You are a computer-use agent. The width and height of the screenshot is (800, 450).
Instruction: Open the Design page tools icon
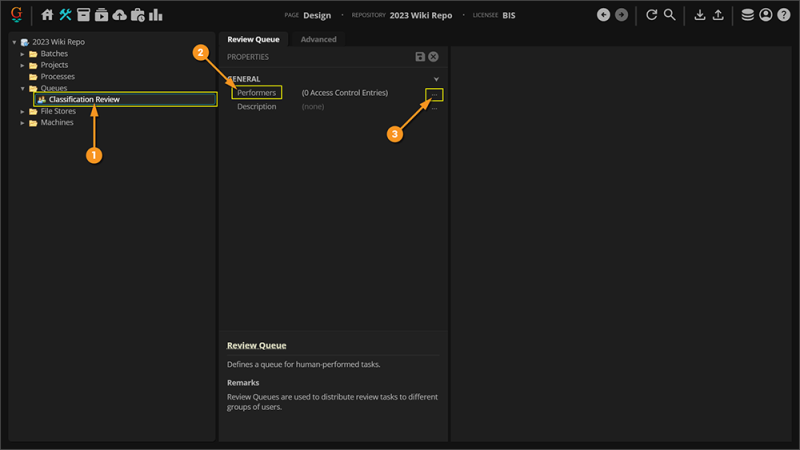[65, 15]
